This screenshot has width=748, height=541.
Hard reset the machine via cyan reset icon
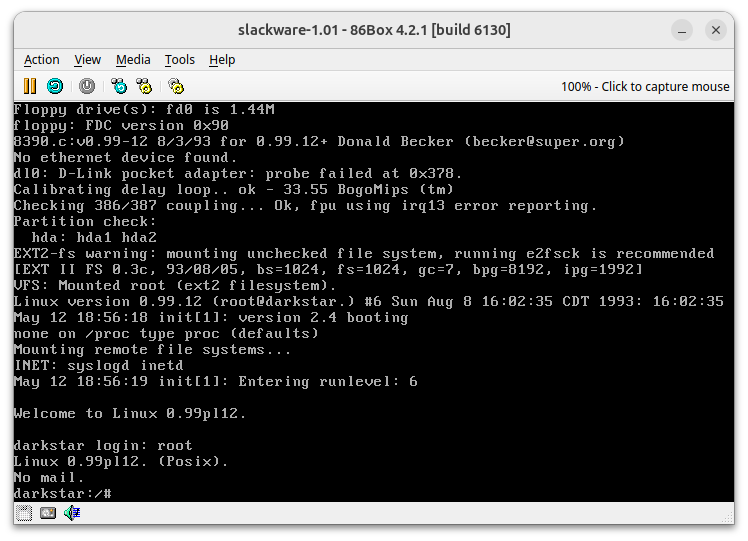[55, 86]
